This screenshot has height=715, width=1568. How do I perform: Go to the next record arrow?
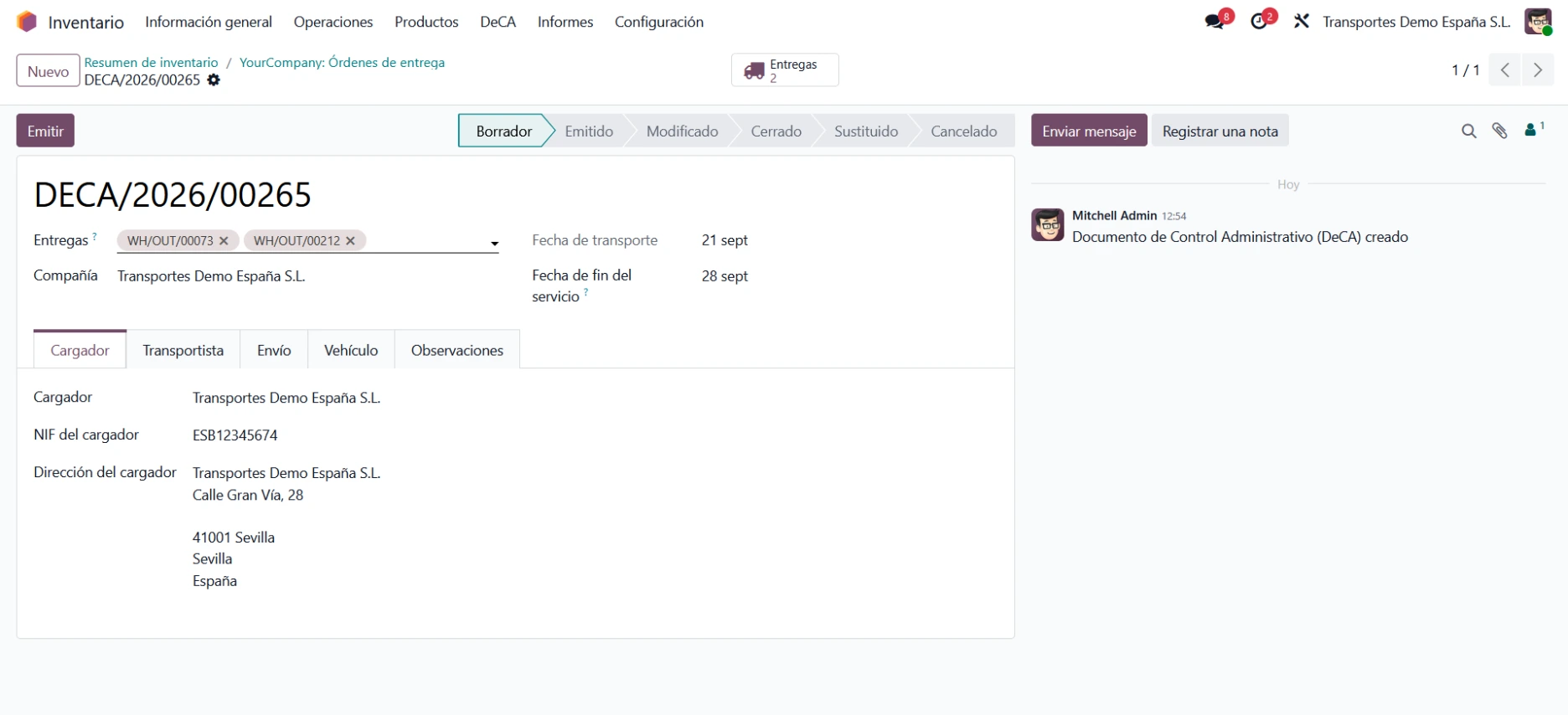tap(1538, 70)
